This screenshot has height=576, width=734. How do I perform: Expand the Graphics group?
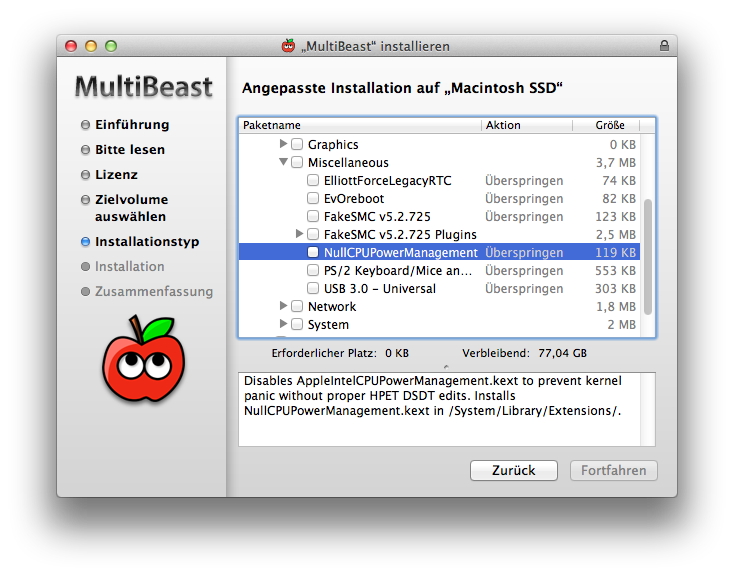pos(283,143)
